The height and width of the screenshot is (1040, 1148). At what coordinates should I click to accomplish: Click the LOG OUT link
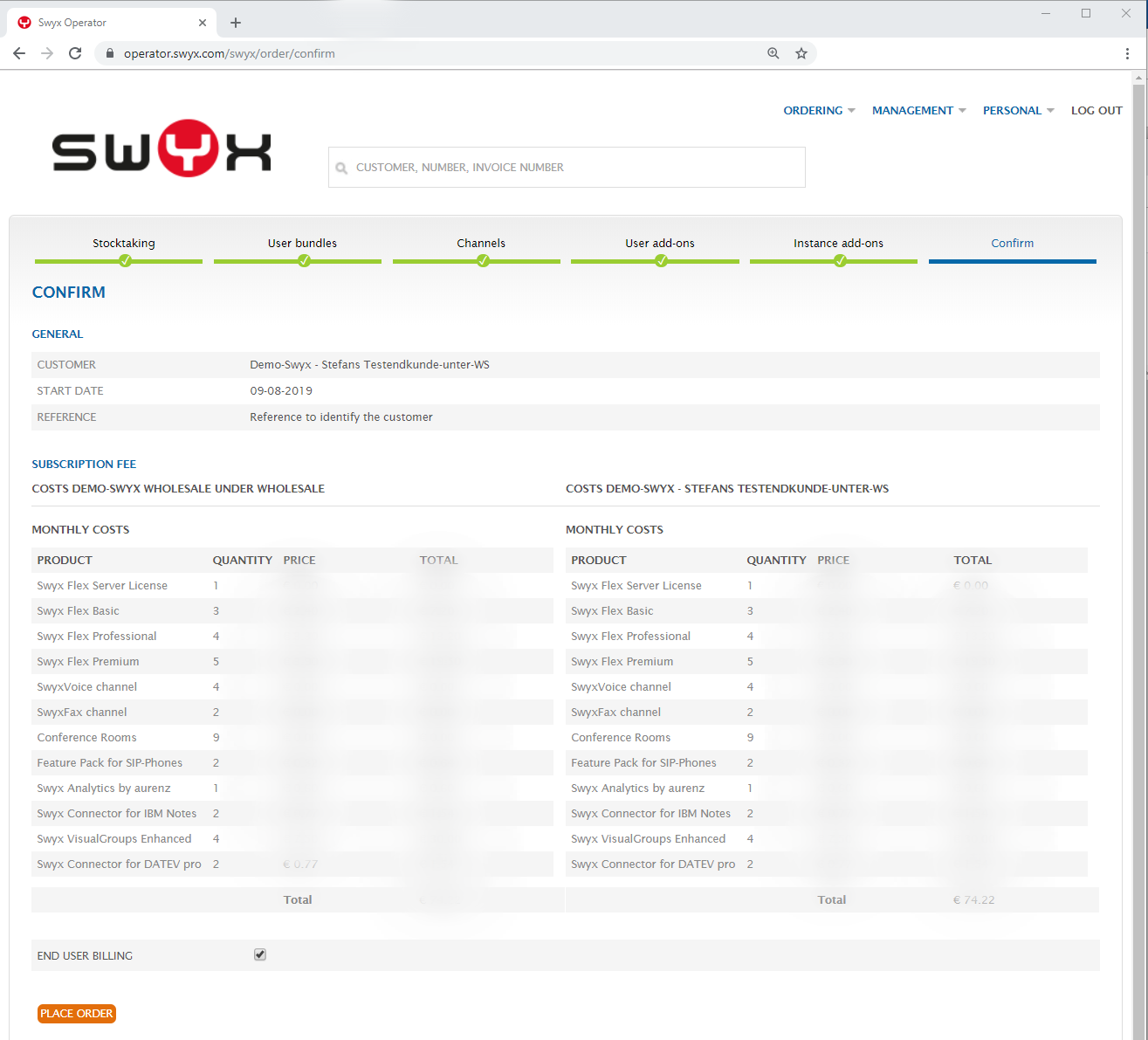(1096, 111)
